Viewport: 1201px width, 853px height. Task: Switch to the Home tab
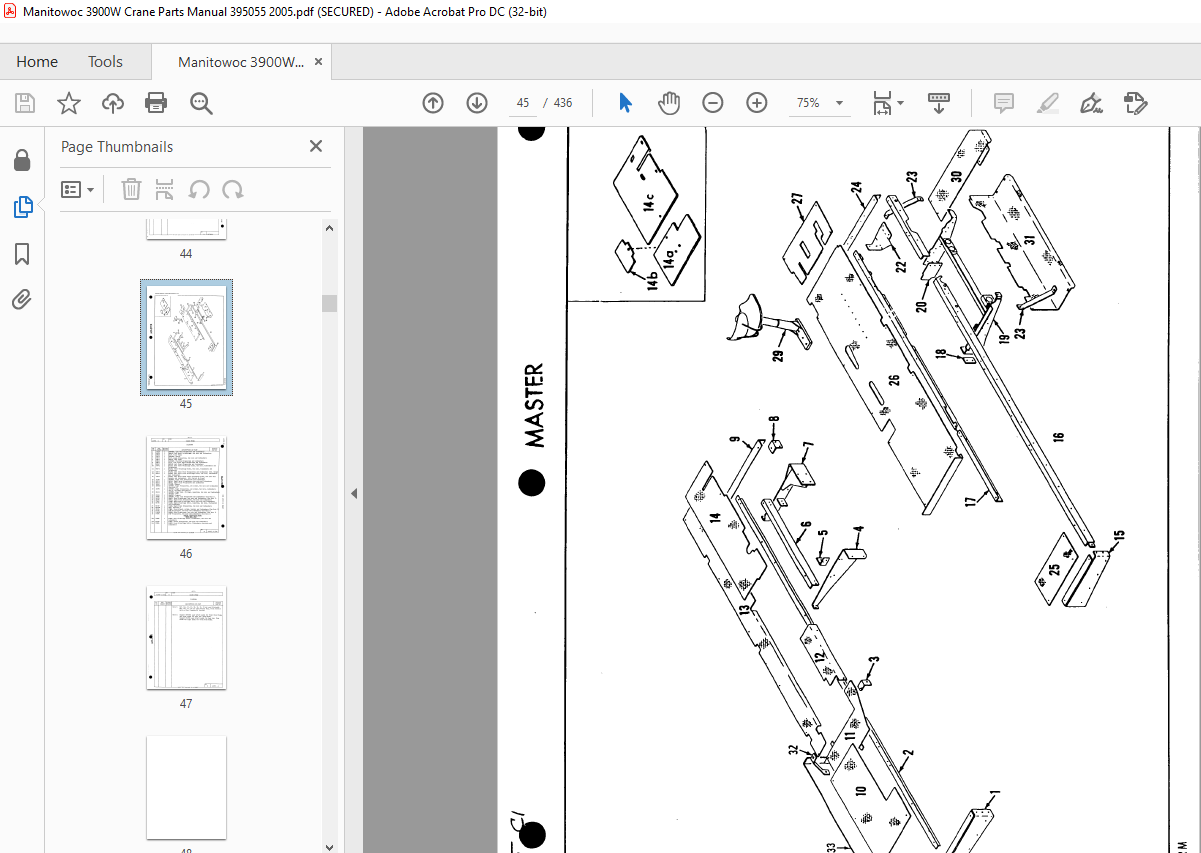37,62
